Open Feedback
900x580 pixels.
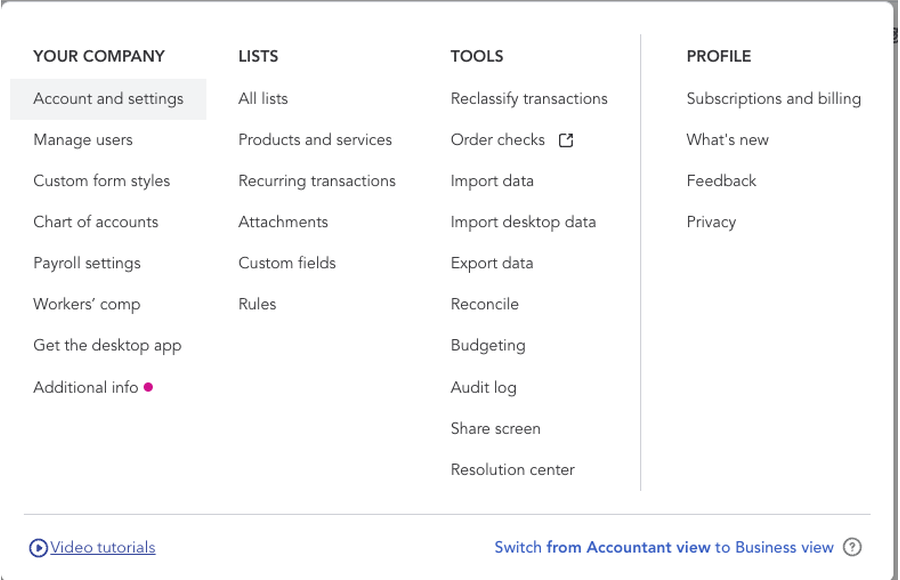(x=721, y=181)
